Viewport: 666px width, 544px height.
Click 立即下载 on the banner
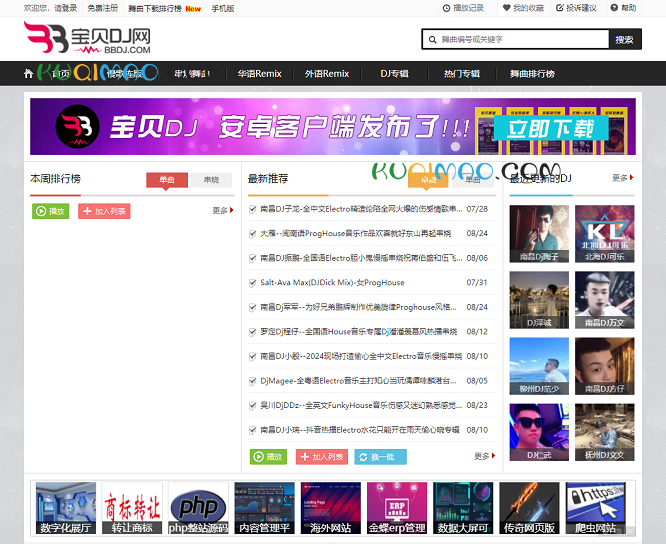(x=550, y=129)
